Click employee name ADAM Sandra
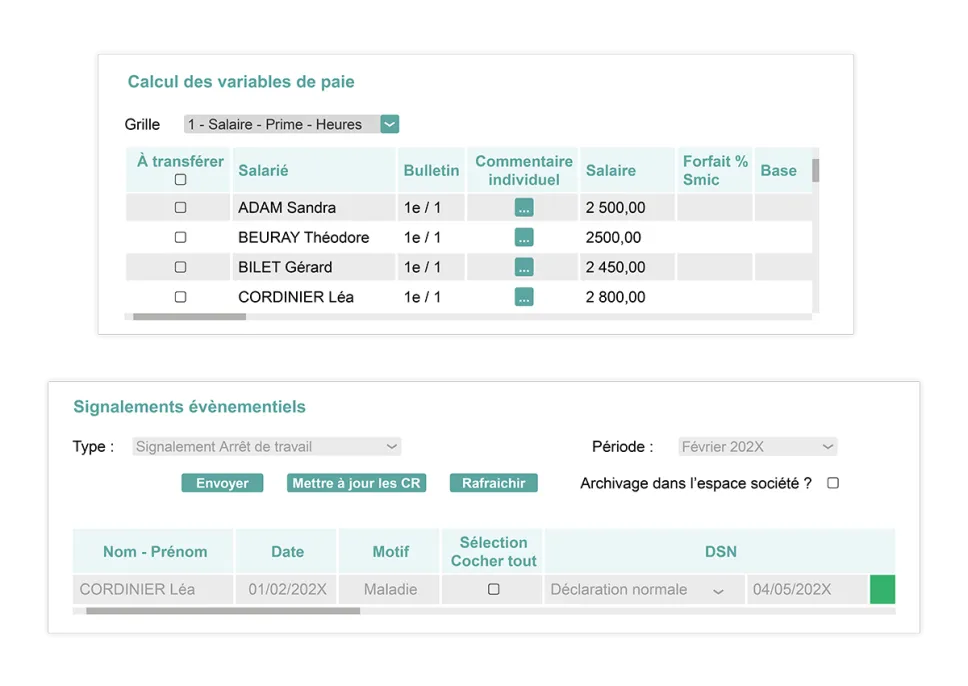The height and width of the screenshot is (686, 968). pyautogui.click(x=287, y=207)
